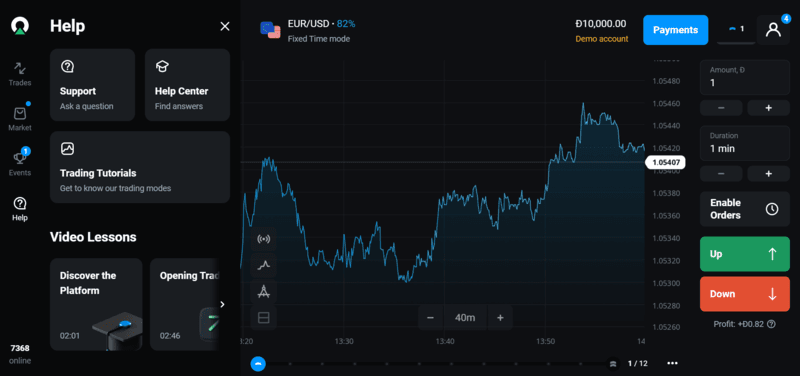800x376 pixels.
Task: Open the drawing tools compass icon
Action: coord(263,292)
